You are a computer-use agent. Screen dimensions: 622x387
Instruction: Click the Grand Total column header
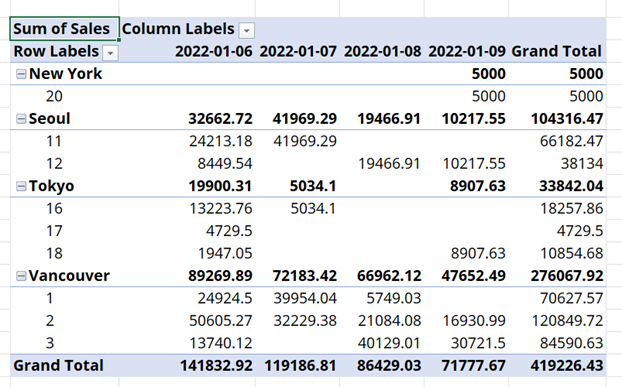[557, 51]
